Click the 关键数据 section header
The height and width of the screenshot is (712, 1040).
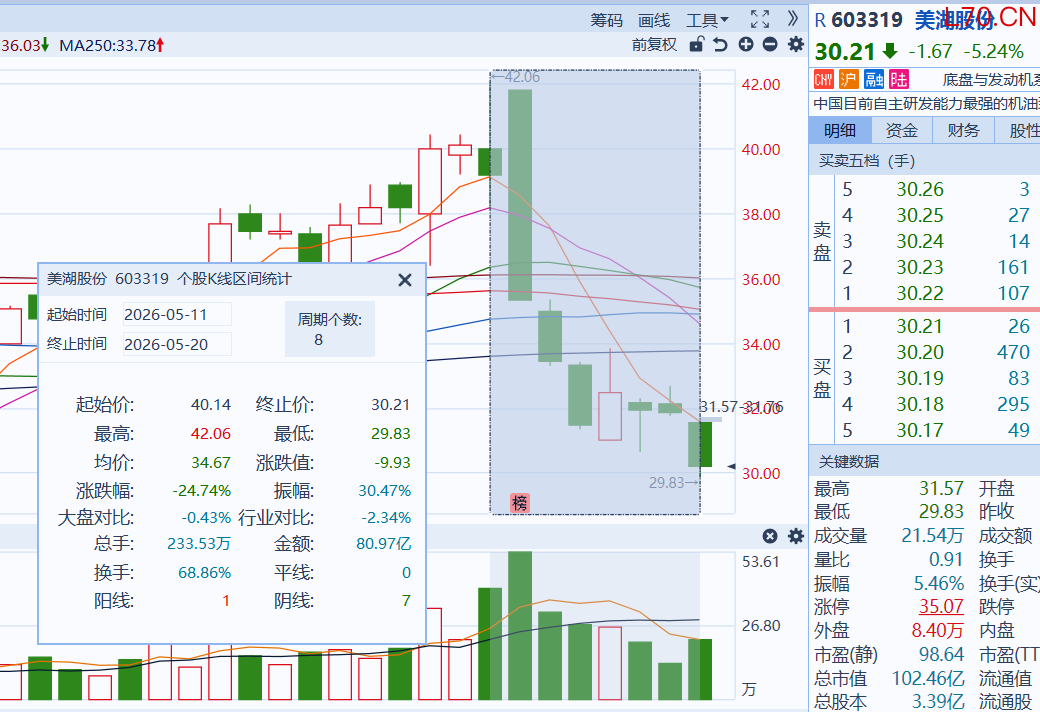(x=849, y=462)
